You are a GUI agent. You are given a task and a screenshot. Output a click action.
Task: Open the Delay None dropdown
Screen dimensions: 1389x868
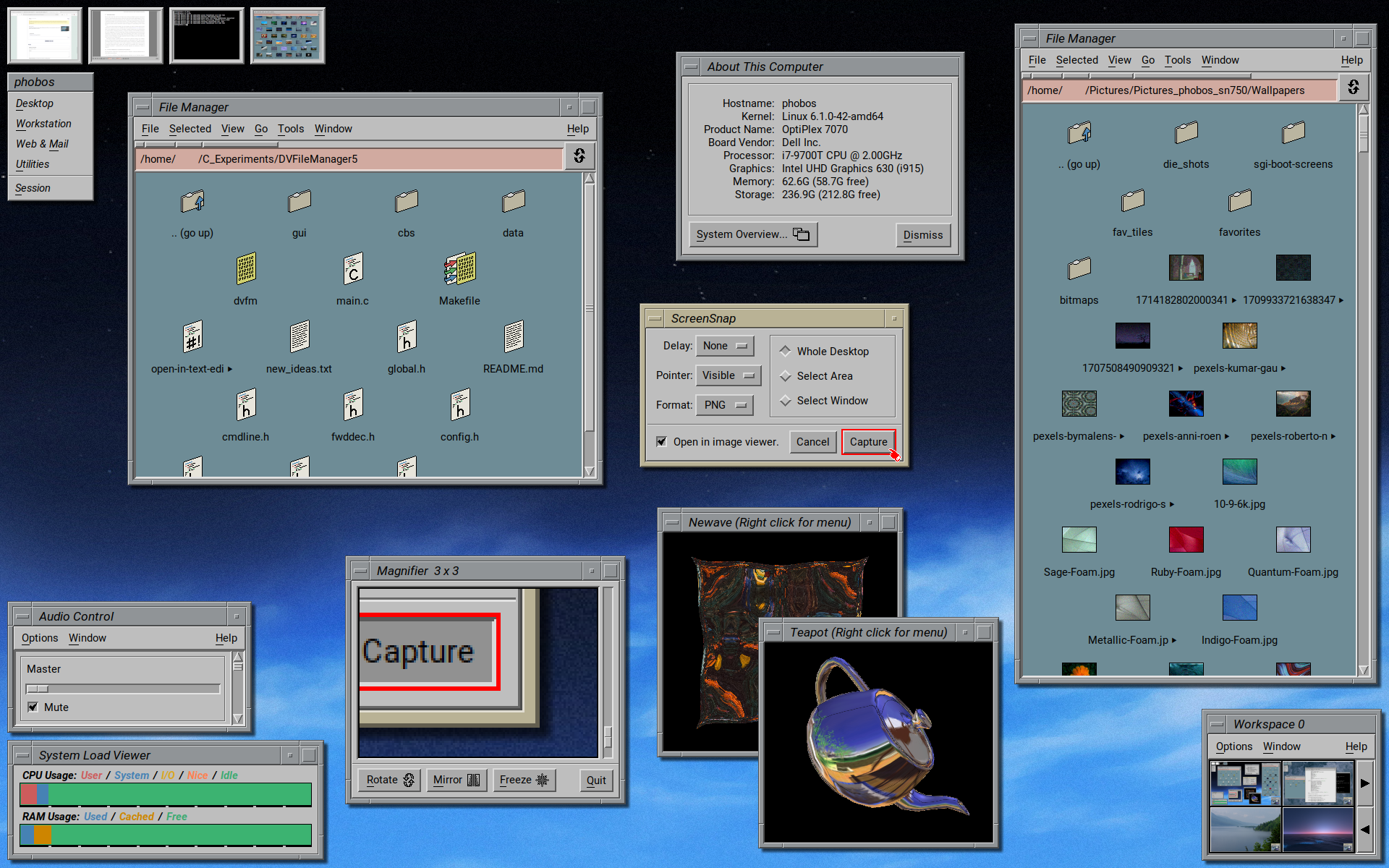click(725, 346)
